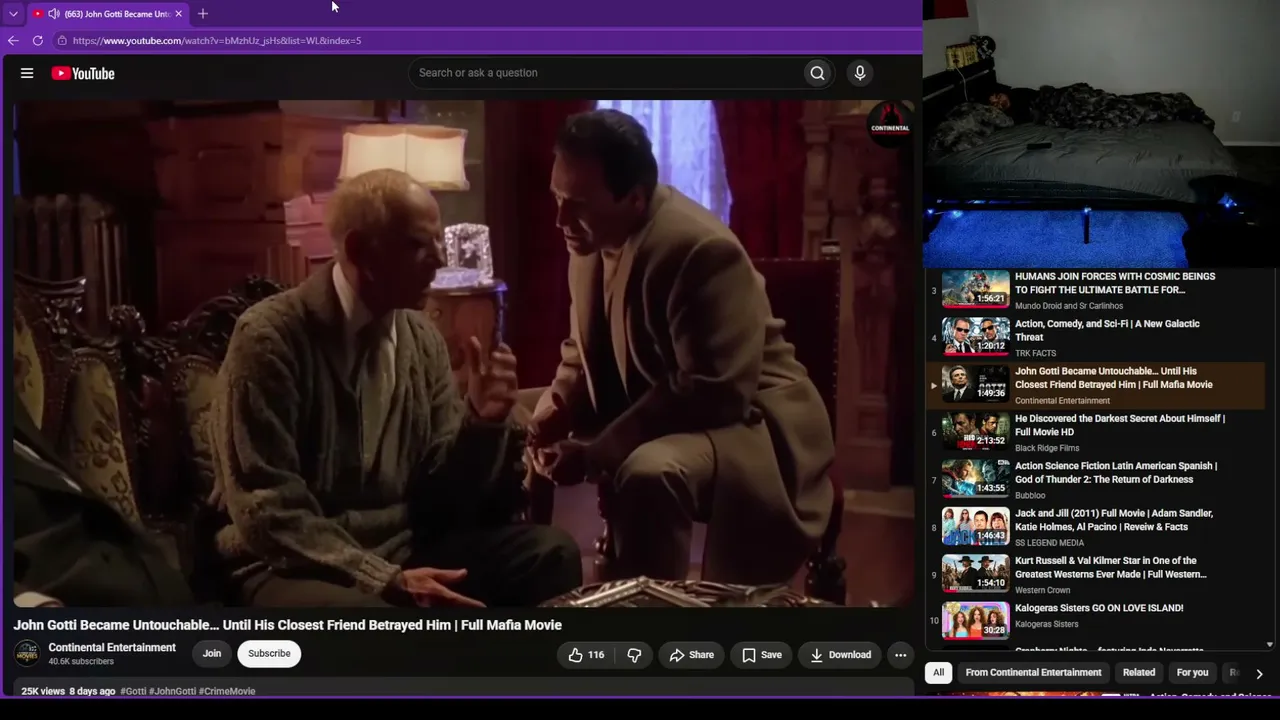1280x720 pixels.
Task: Click 'Mundo Droid and Sr Carlinhos' channel name
Action: (1069, 306)
